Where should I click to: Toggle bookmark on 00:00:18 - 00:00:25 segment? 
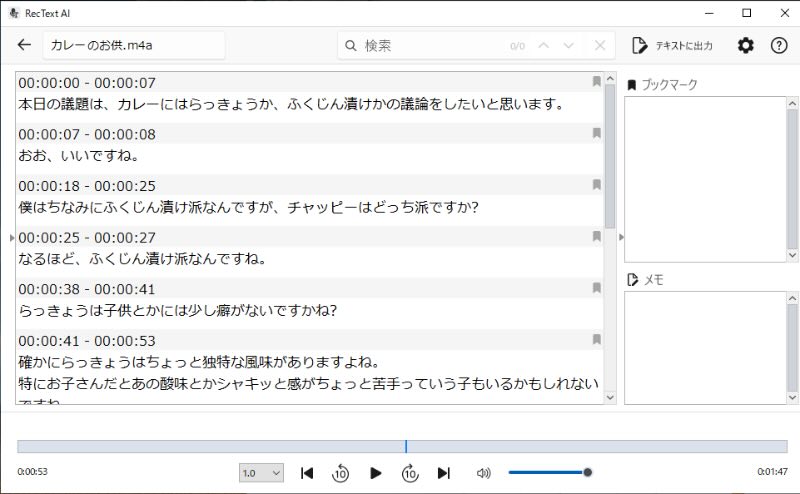tap(597, 185)
